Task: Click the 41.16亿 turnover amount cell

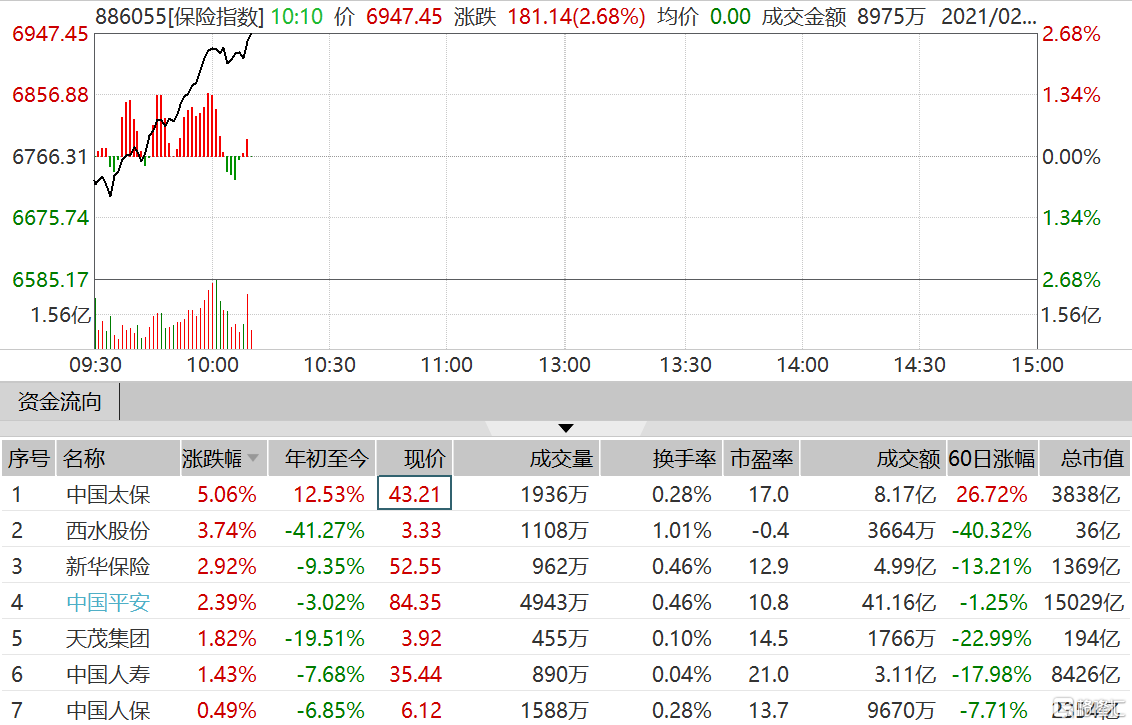Action: 899,602
